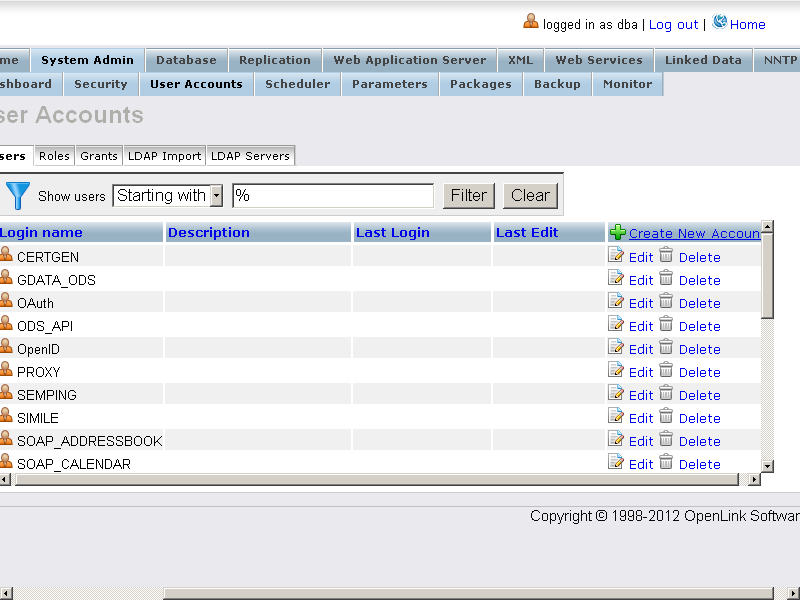
Task: Click the user icon beside OAuth
Action: [x=6, y=302]
